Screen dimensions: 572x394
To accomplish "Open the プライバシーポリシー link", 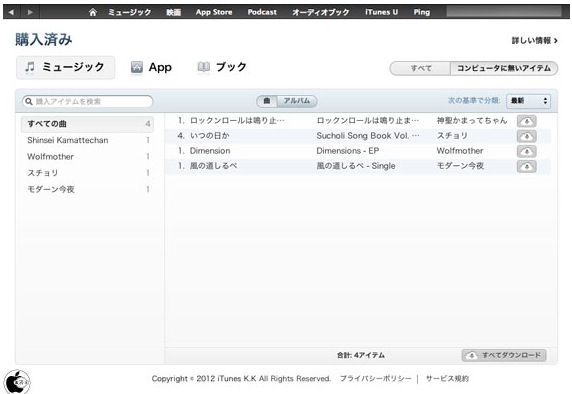I will (x=375, y=379).
